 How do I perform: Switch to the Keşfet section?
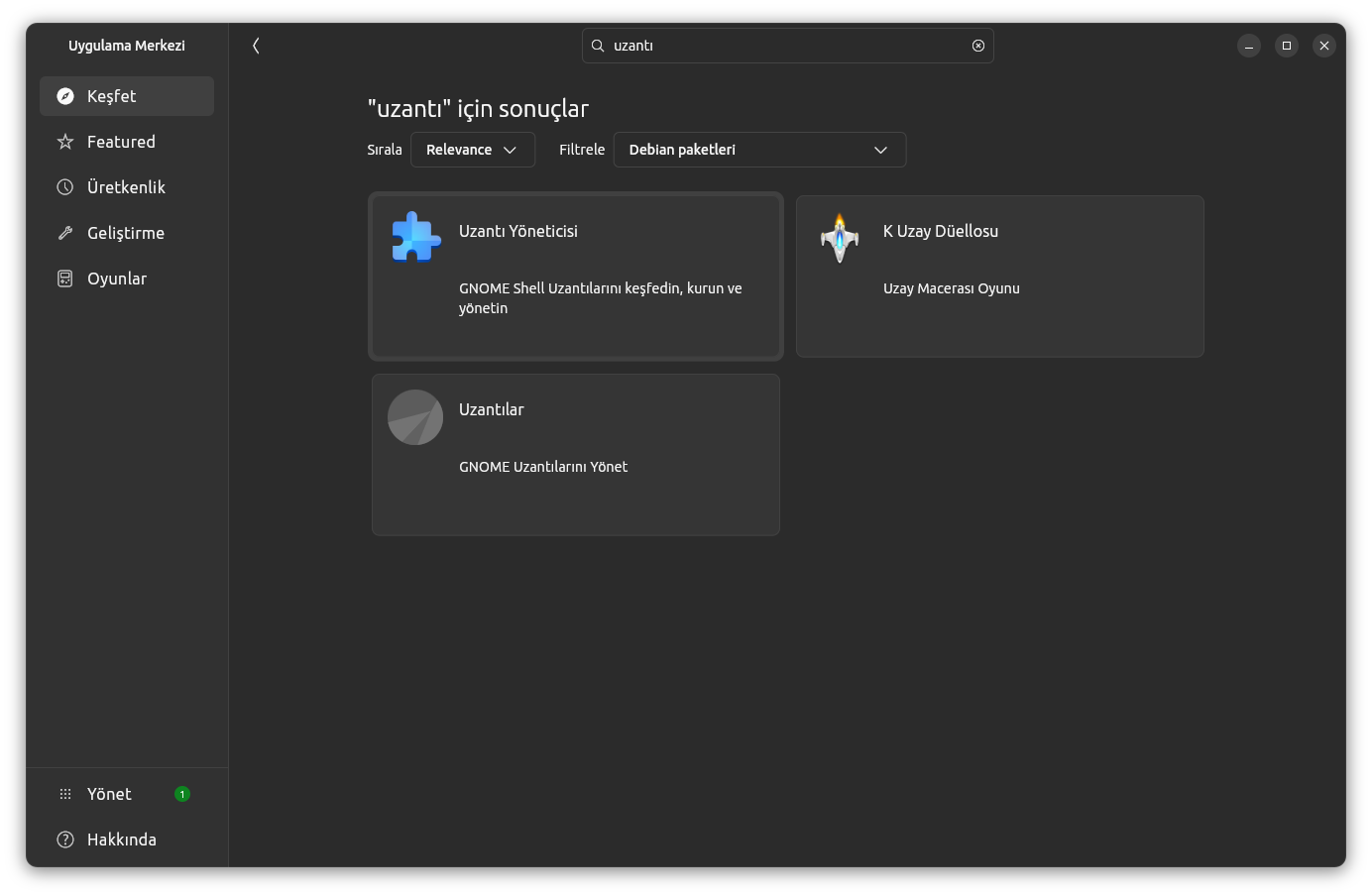(x=127, y=96)
